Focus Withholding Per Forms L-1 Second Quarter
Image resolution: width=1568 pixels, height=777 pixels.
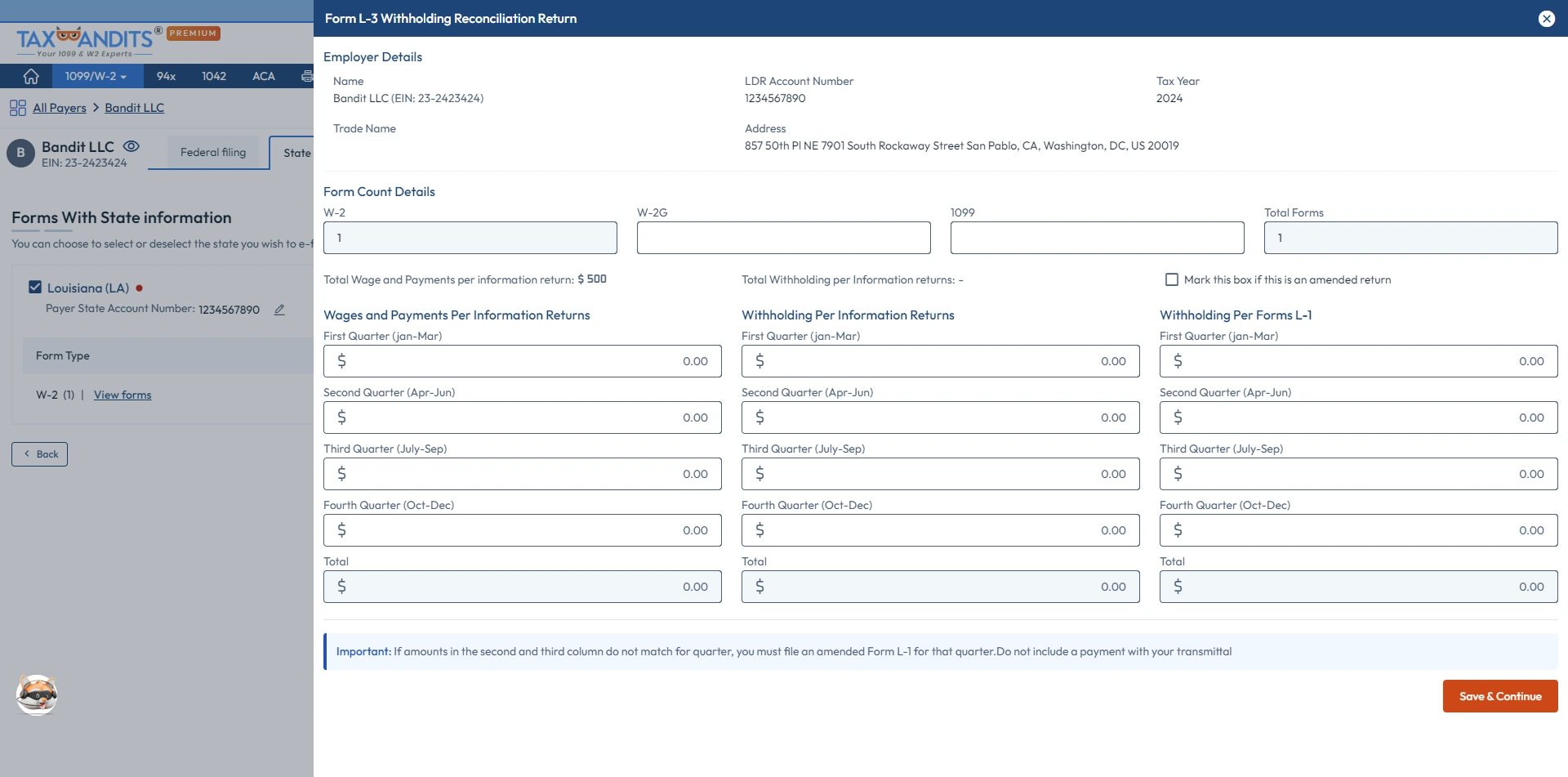(1359, 418)
